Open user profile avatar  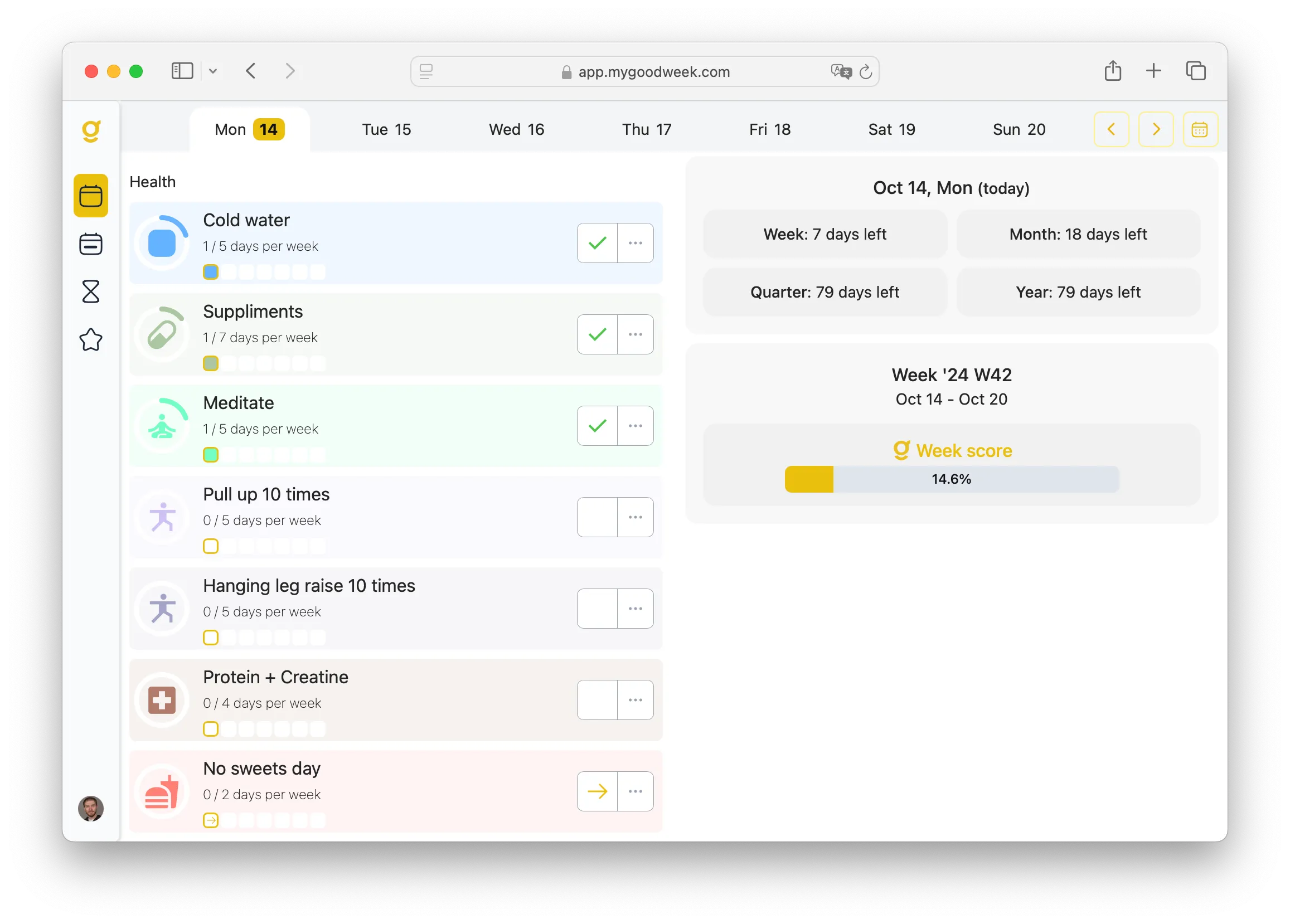click(x=91, y=808)
